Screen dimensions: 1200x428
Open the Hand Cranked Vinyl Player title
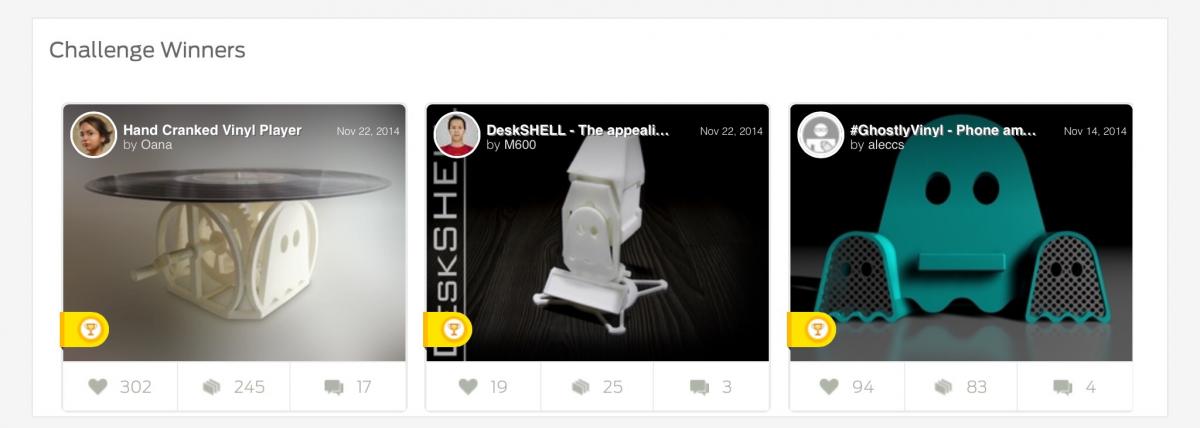pos(212,130)
